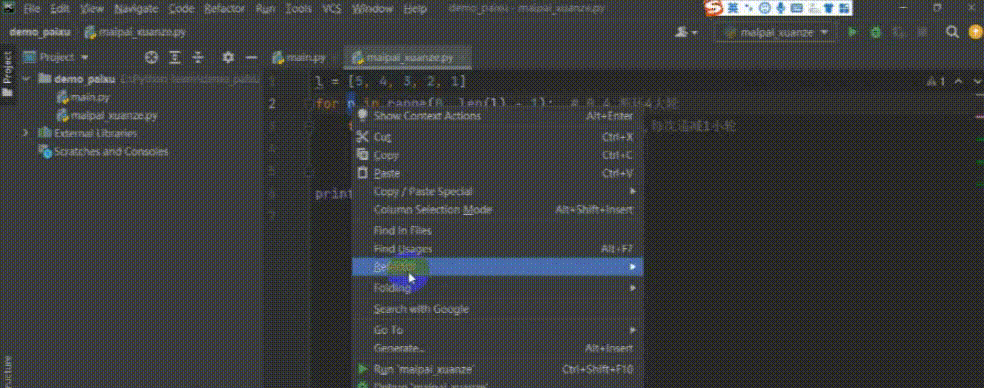The image size is (984, 388).
Task: Open the VCS menu
Action: pos(331,9)
